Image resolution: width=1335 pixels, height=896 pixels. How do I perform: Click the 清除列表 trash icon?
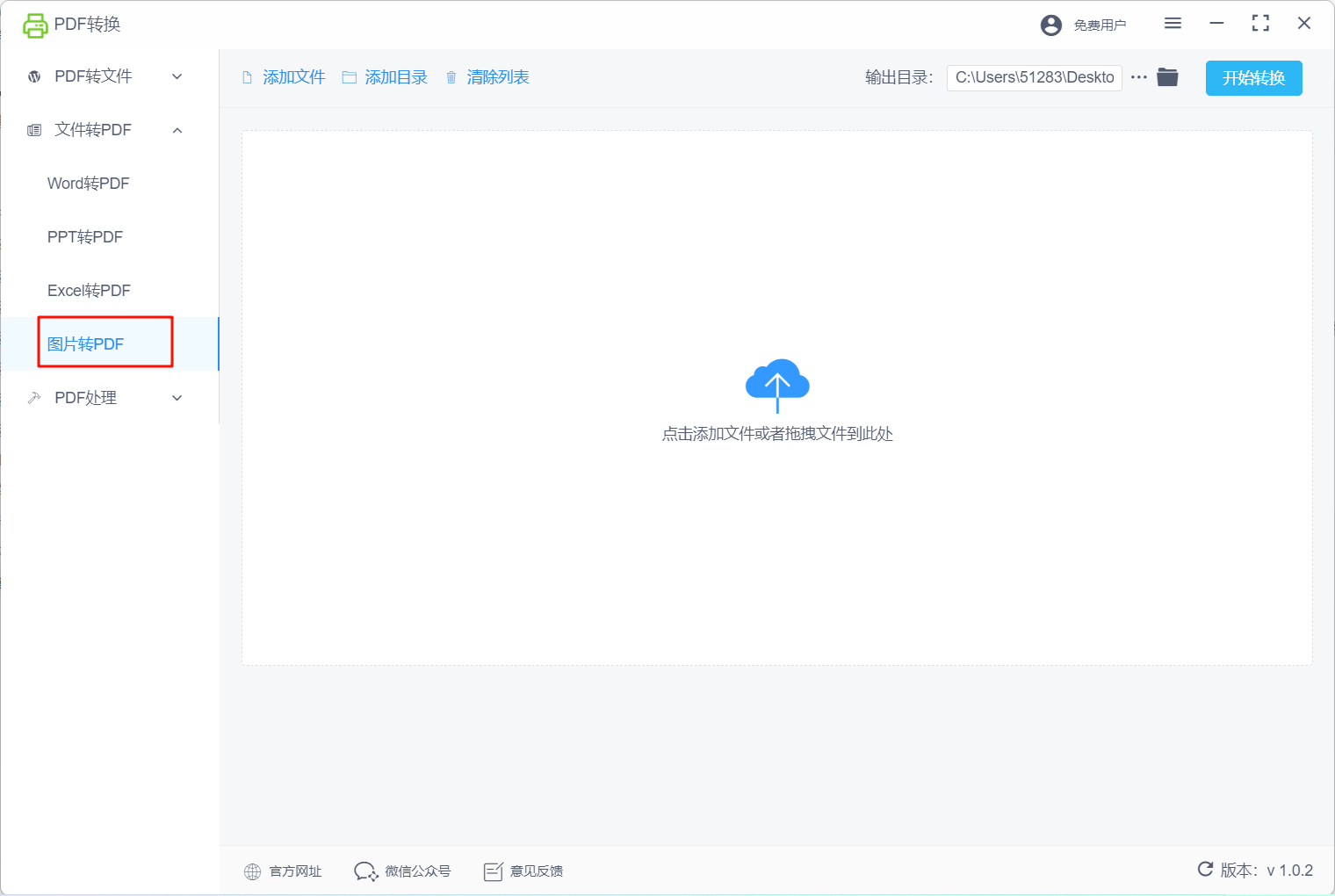[451, 77]
